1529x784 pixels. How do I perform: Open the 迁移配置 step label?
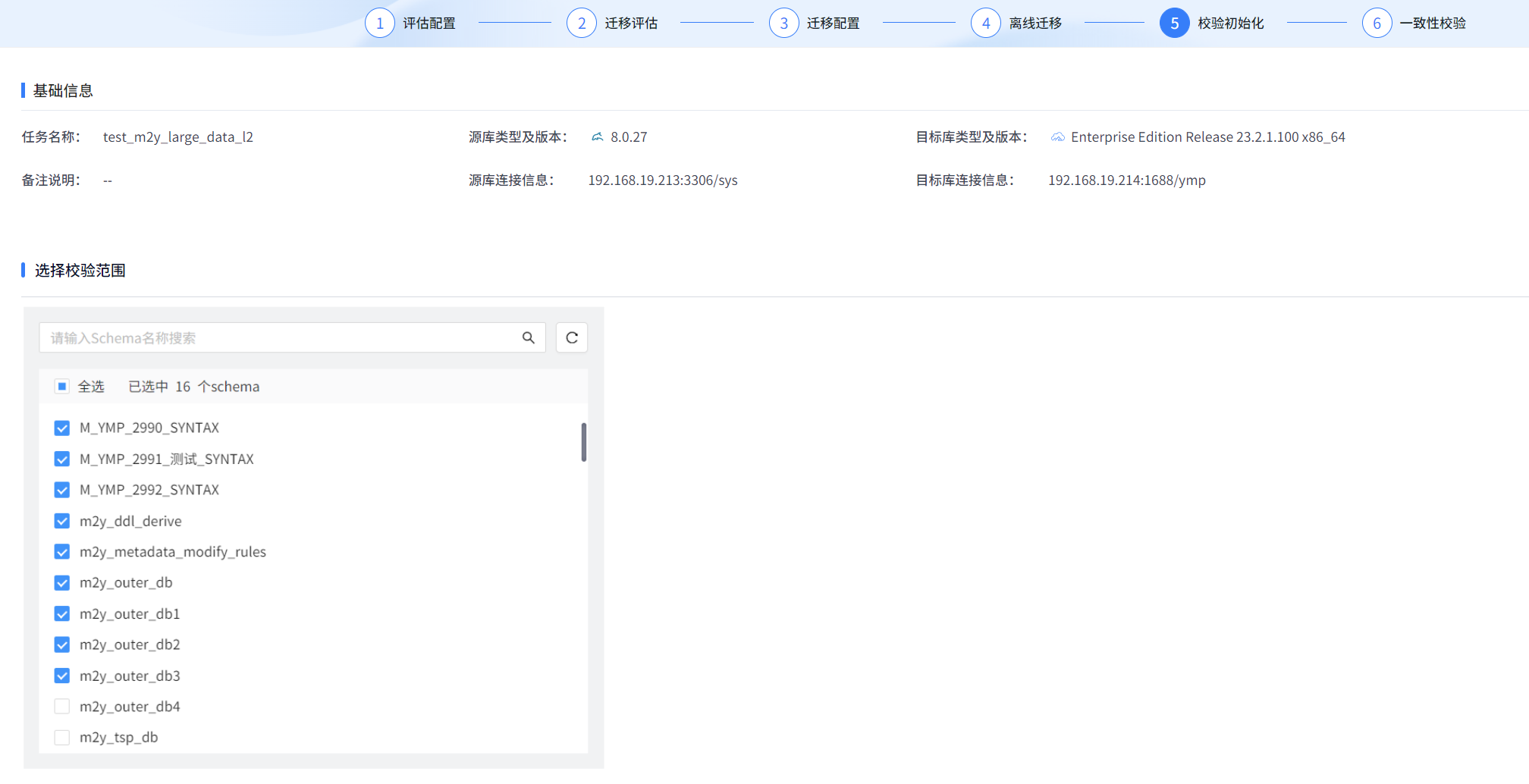pos(834,24)
